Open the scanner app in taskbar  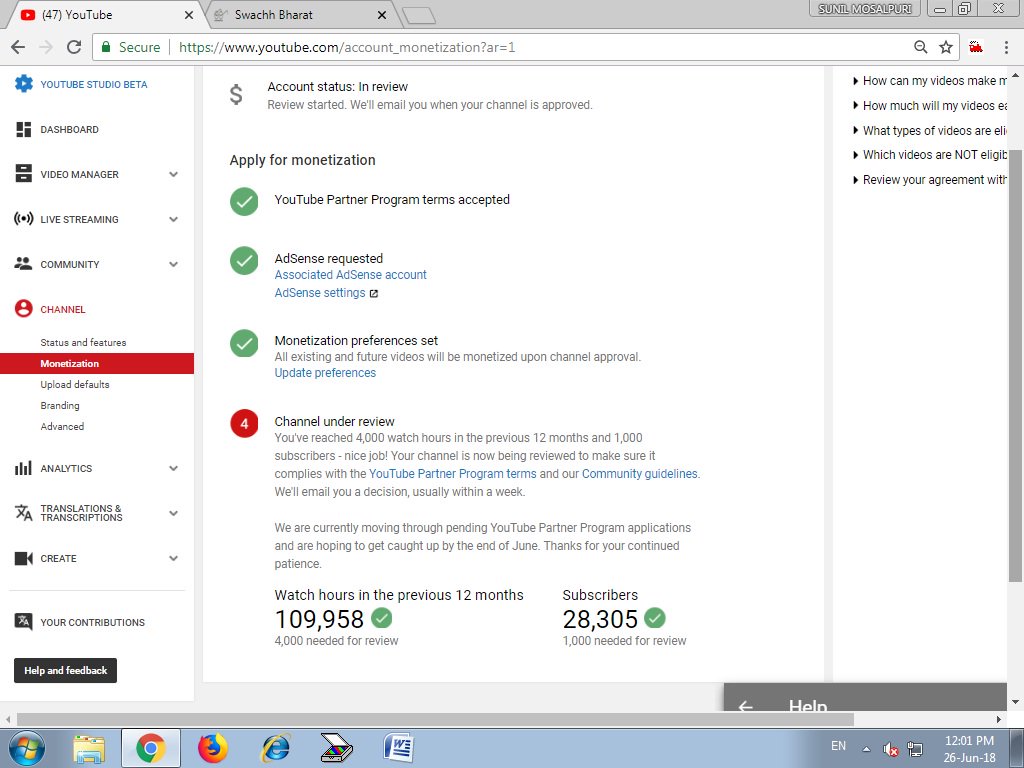(x=337, y=748)
